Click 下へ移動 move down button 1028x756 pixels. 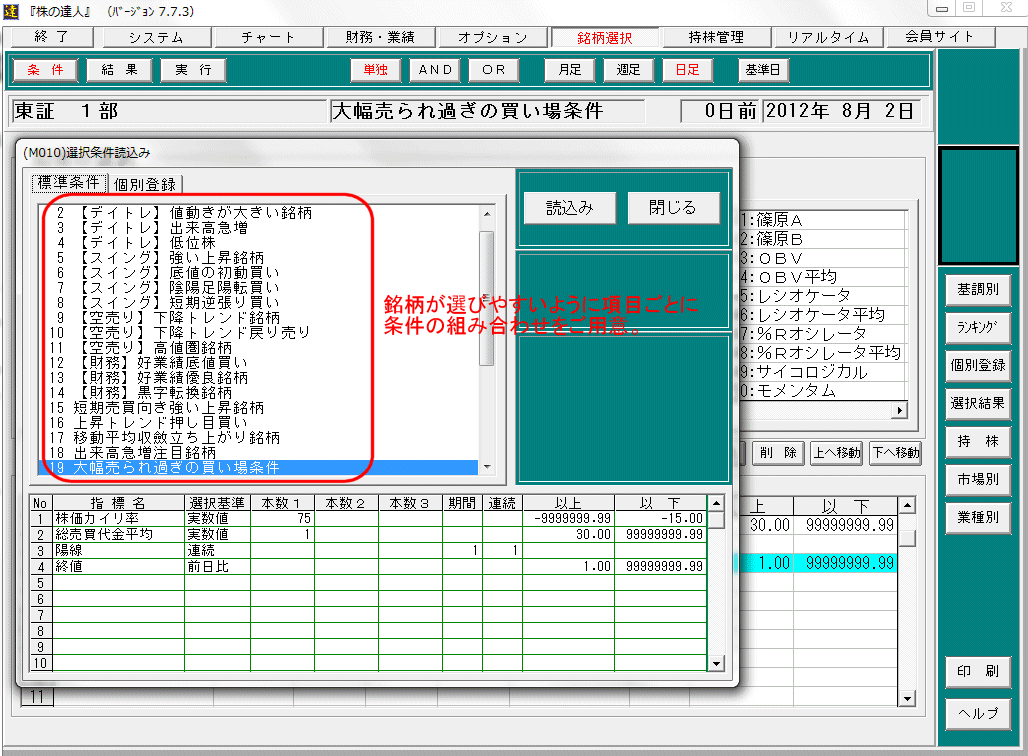point(895,453)
